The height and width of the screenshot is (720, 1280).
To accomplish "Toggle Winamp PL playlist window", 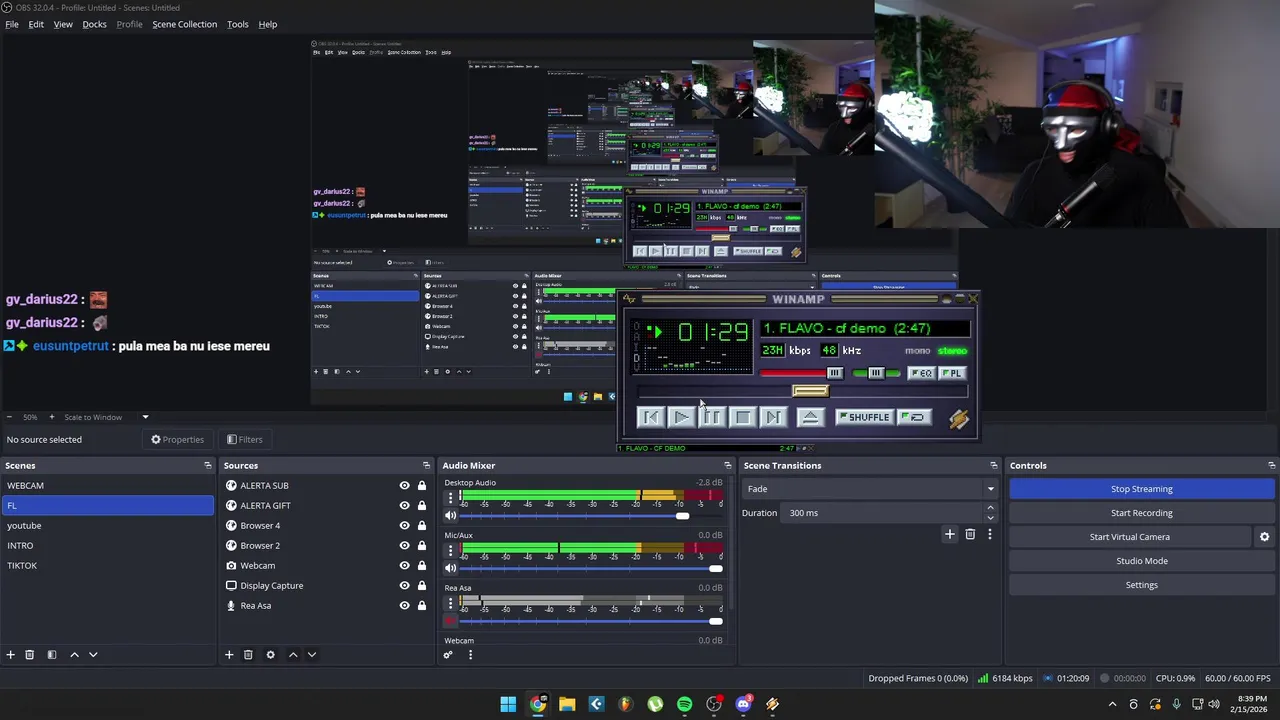I will (952, 373).
